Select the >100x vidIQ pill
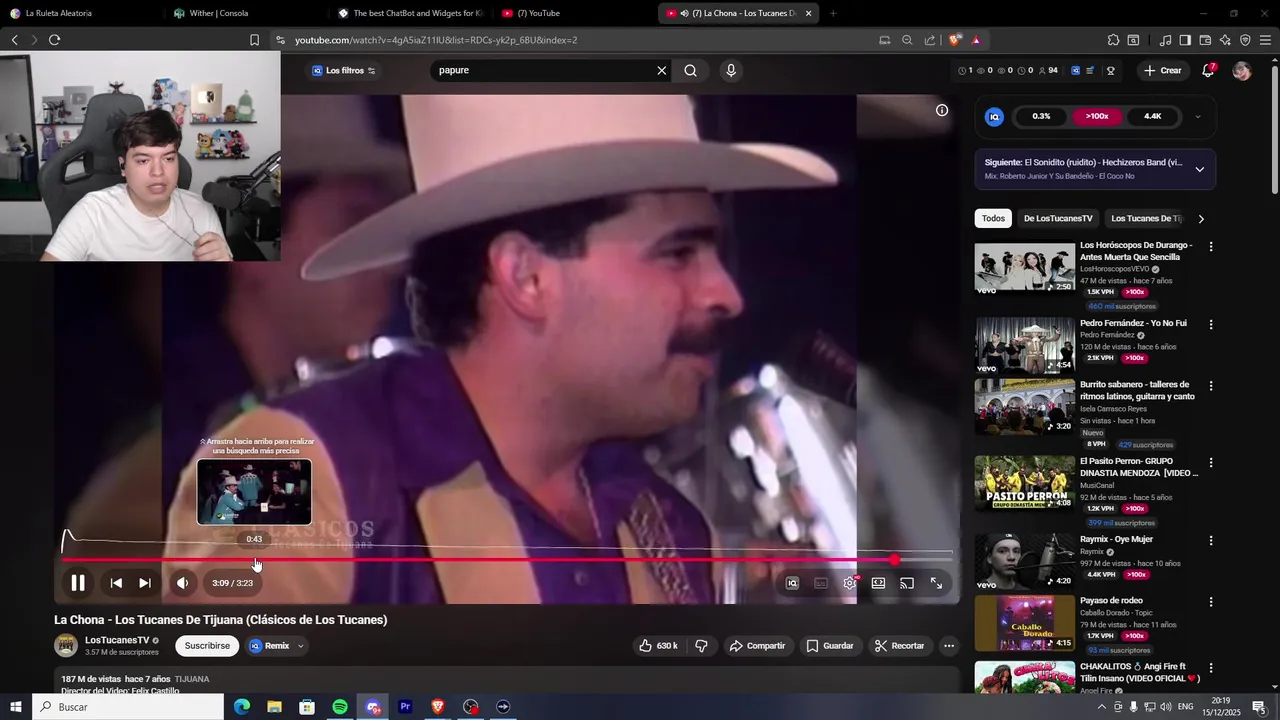This screenshot has width=1280, height=720. (1097, 117)
